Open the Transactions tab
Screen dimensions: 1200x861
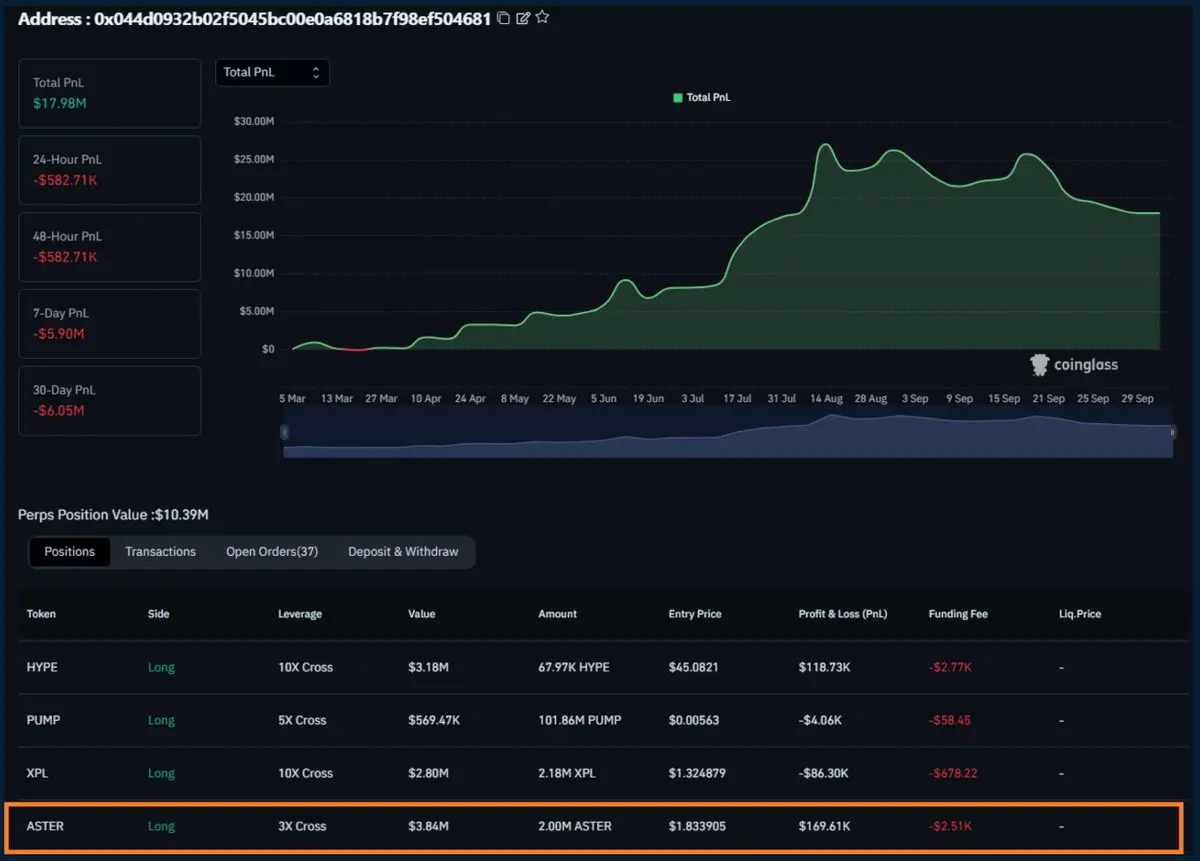(160, 552)
